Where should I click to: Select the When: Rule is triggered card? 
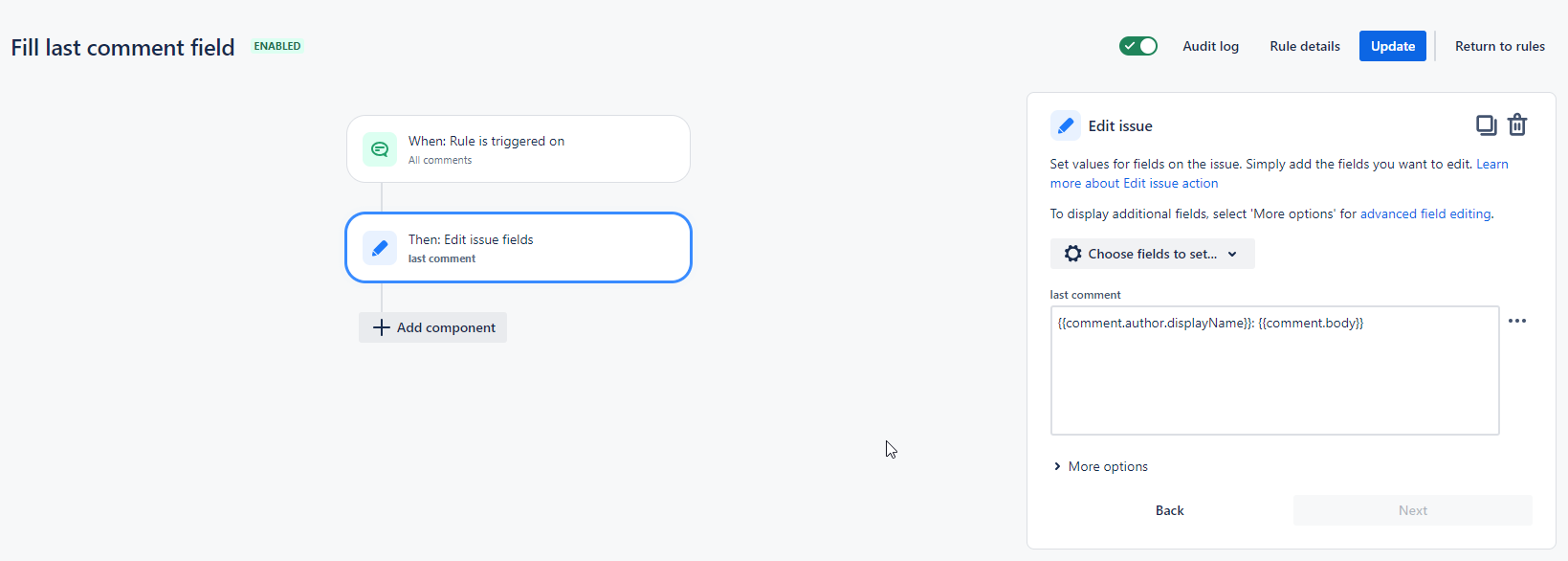[x=518, y=149]
